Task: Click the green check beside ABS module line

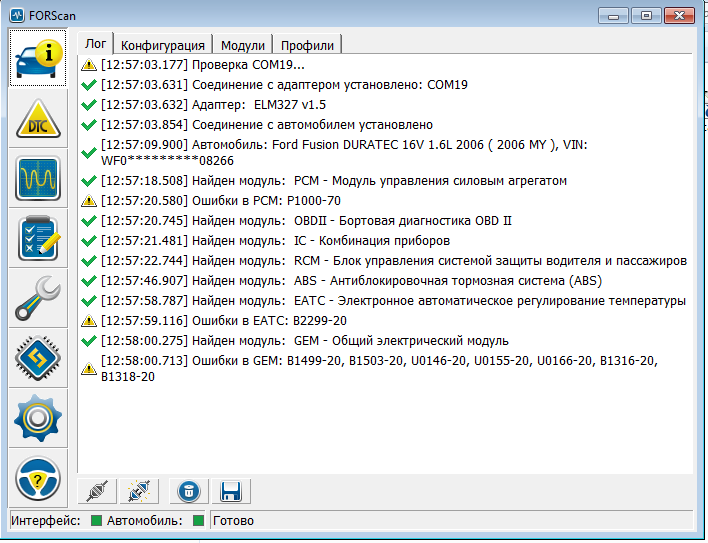Action: pos(89,281)
